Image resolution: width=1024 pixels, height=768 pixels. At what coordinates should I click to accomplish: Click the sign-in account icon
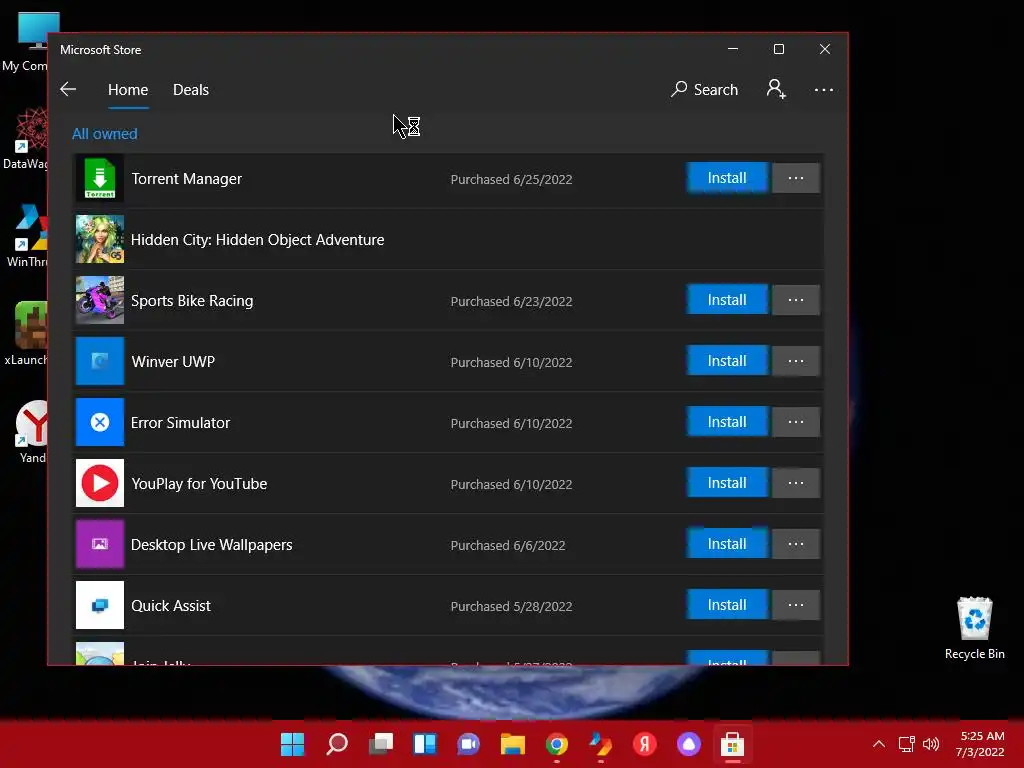pos(776,89)
